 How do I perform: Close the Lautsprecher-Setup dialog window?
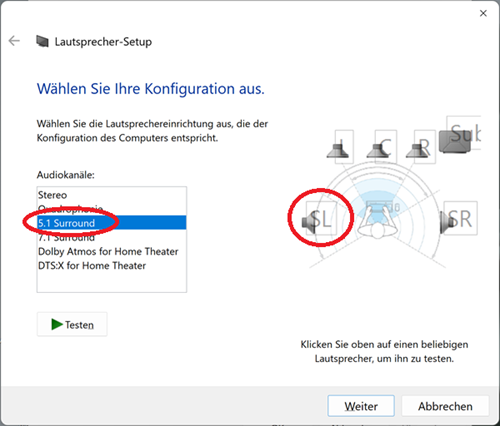coord(483,13)
